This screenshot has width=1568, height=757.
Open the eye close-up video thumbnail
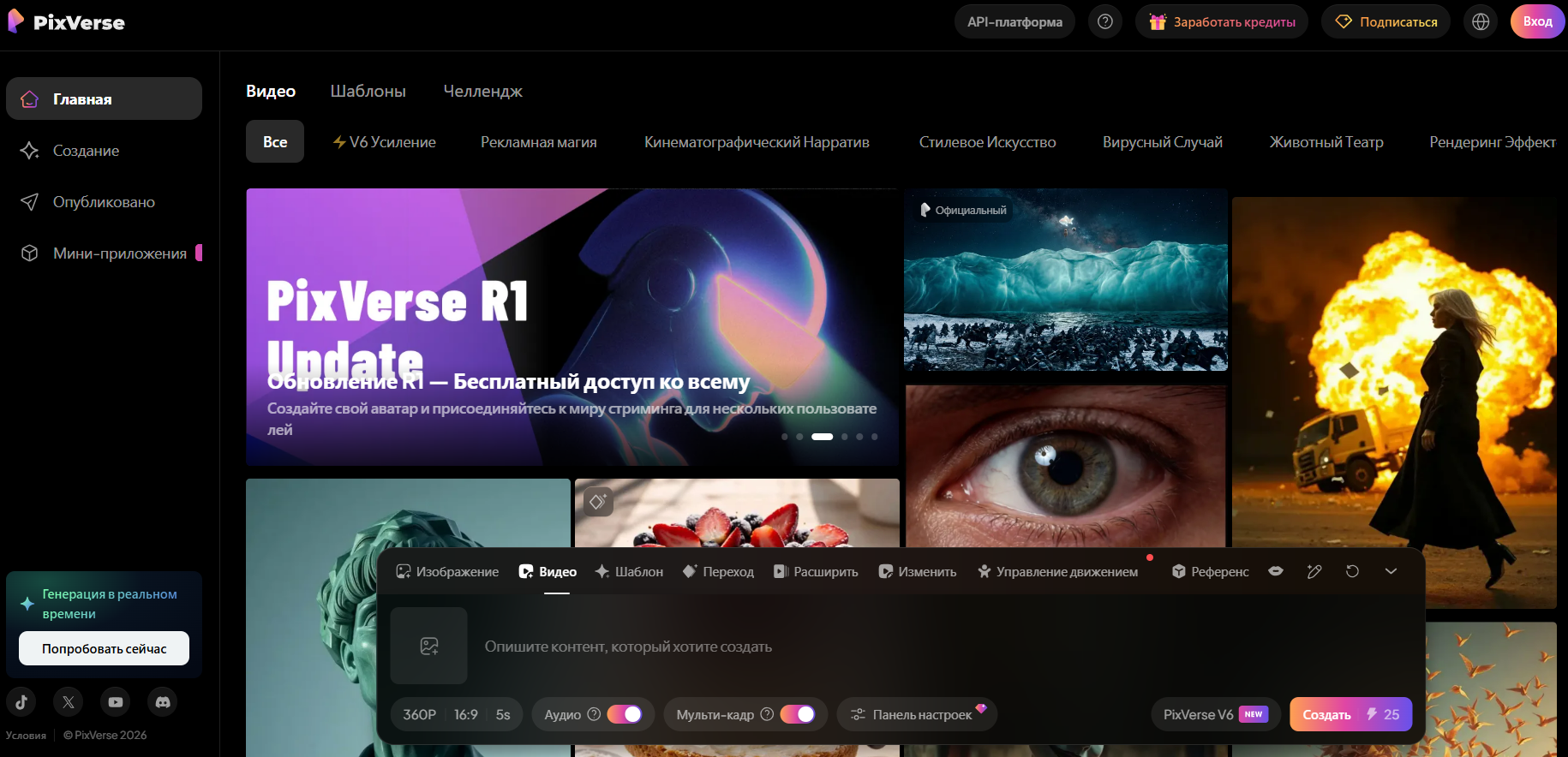point(1066,466)
